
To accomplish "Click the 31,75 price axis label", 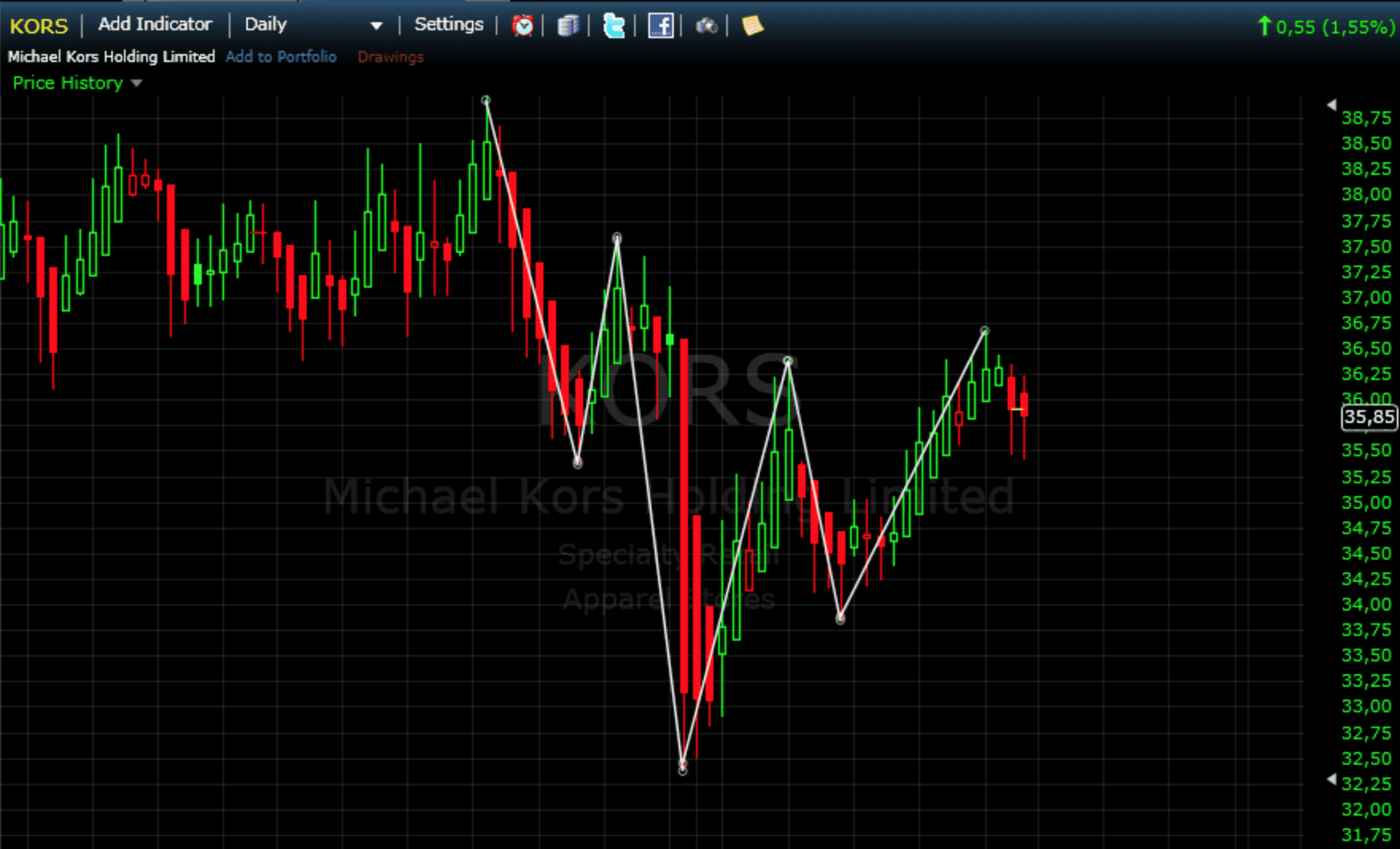I will (1367, 835).
